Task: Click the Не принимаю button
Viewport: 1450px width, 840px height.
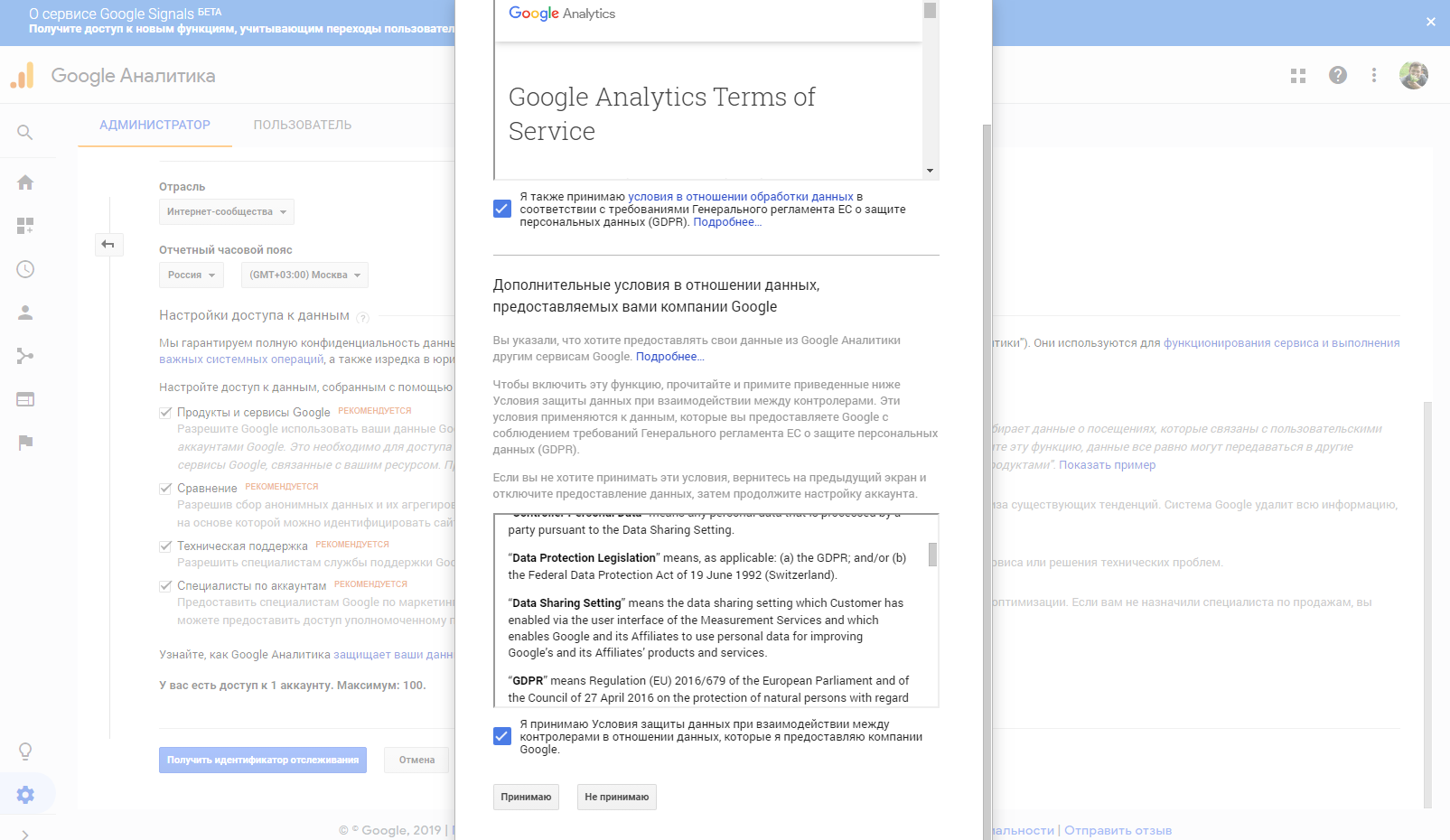Action: tap(617, 797)
